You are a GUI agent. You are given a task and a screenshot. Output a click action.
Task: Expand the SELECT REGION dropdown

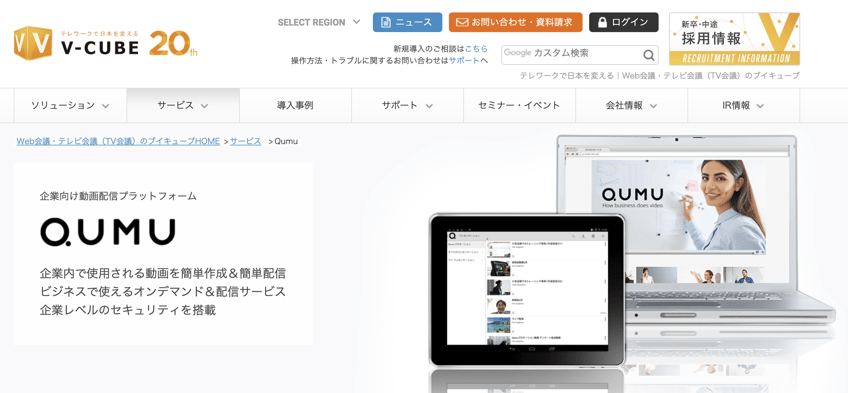click(x=319, y=22)
